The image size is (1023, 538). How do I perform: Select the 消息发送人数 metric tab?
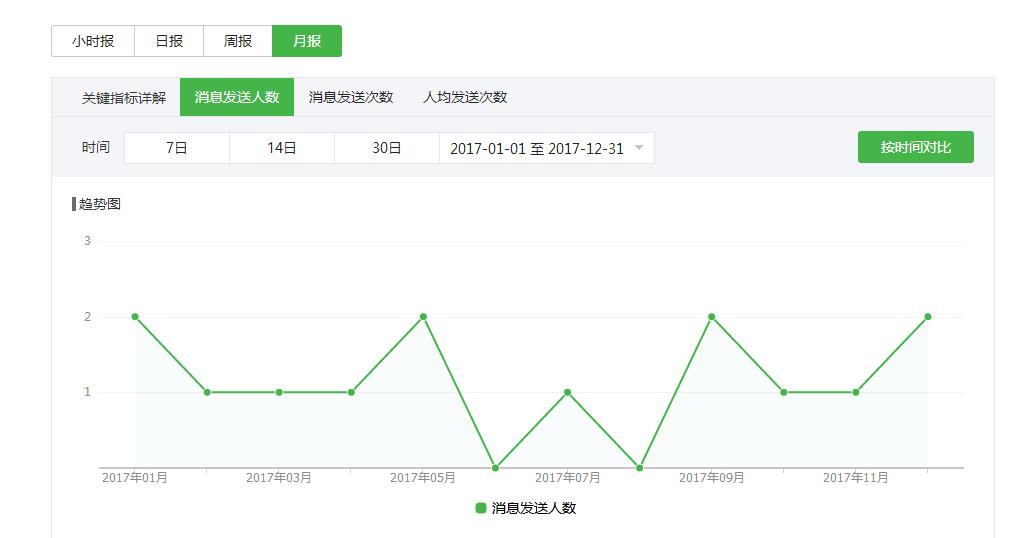237,97
